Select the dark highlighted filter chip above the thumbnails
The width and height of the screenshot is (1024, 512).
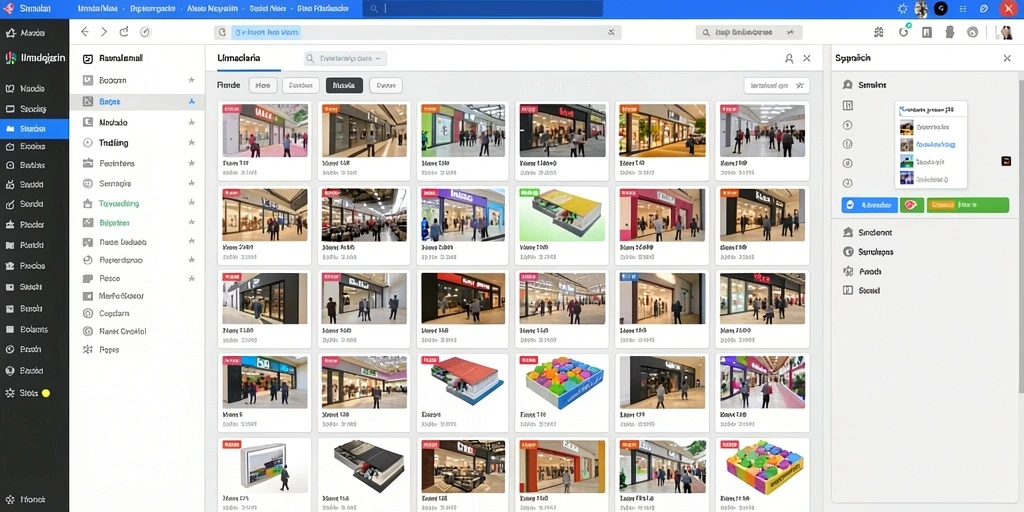coord(344,85)
